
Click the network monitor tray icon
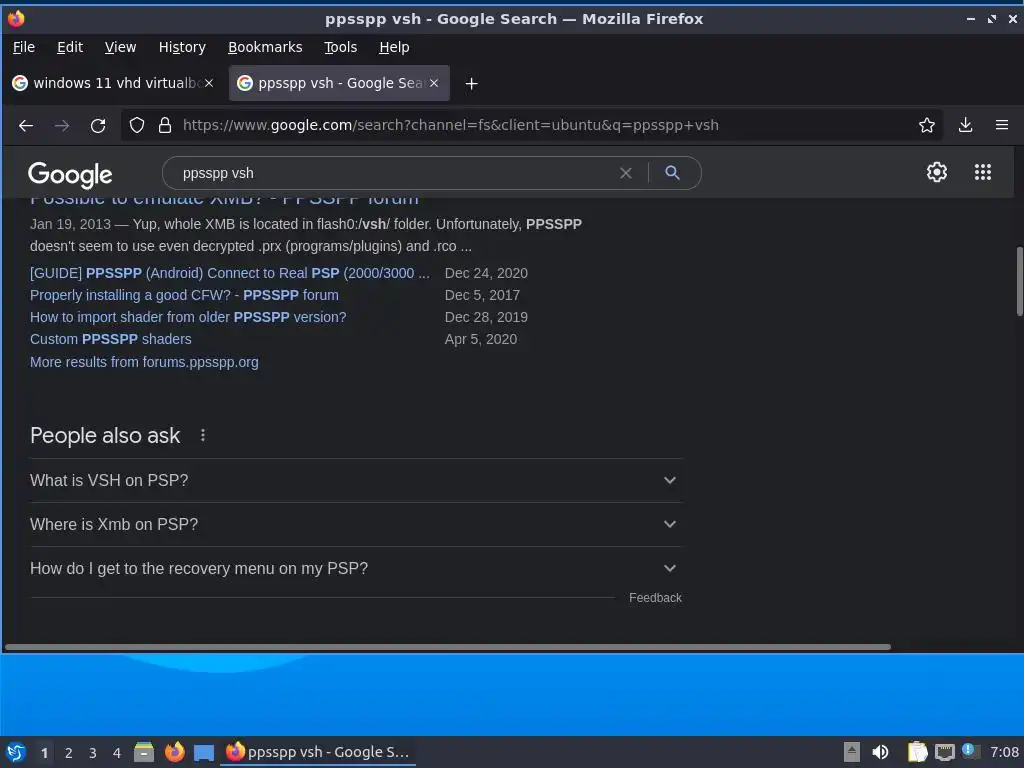(x=944, y=753)
